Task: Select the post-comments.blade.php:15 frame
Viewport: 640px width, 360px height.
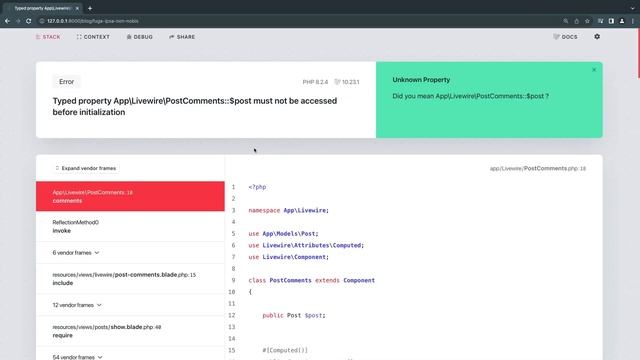Action: coord(130,279)
